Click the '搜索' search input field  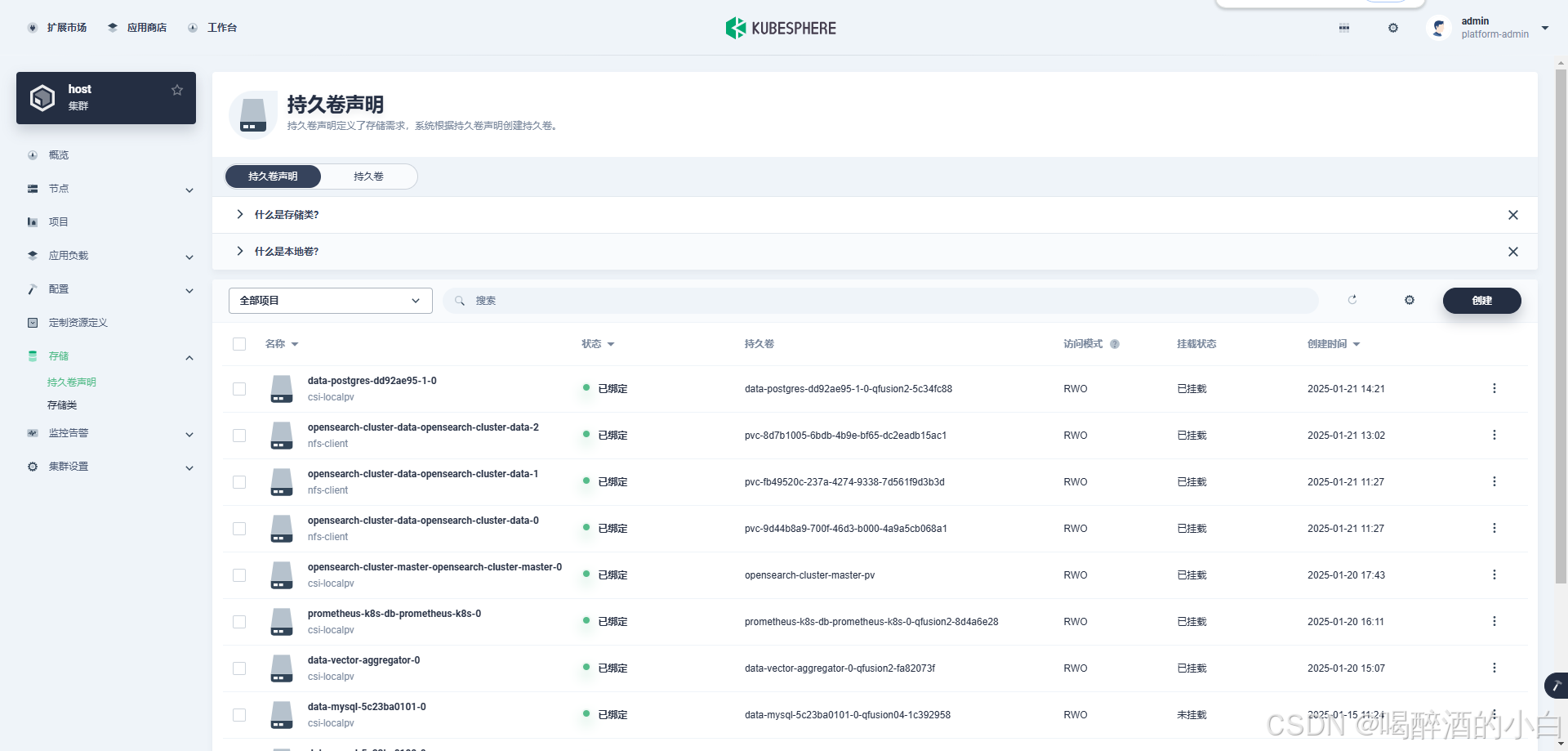coord(880,301)
